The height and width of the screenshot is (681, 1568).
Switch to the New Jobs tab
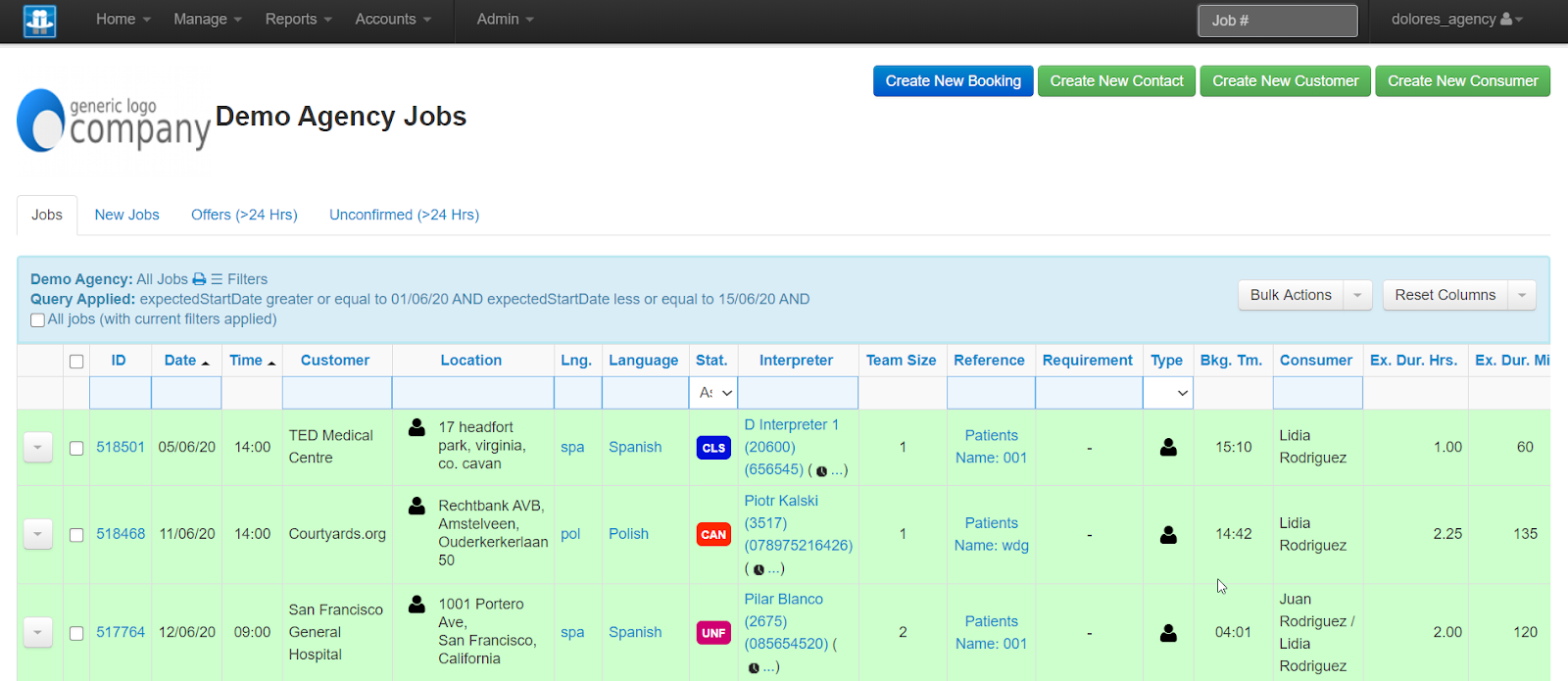coord(126,215)
